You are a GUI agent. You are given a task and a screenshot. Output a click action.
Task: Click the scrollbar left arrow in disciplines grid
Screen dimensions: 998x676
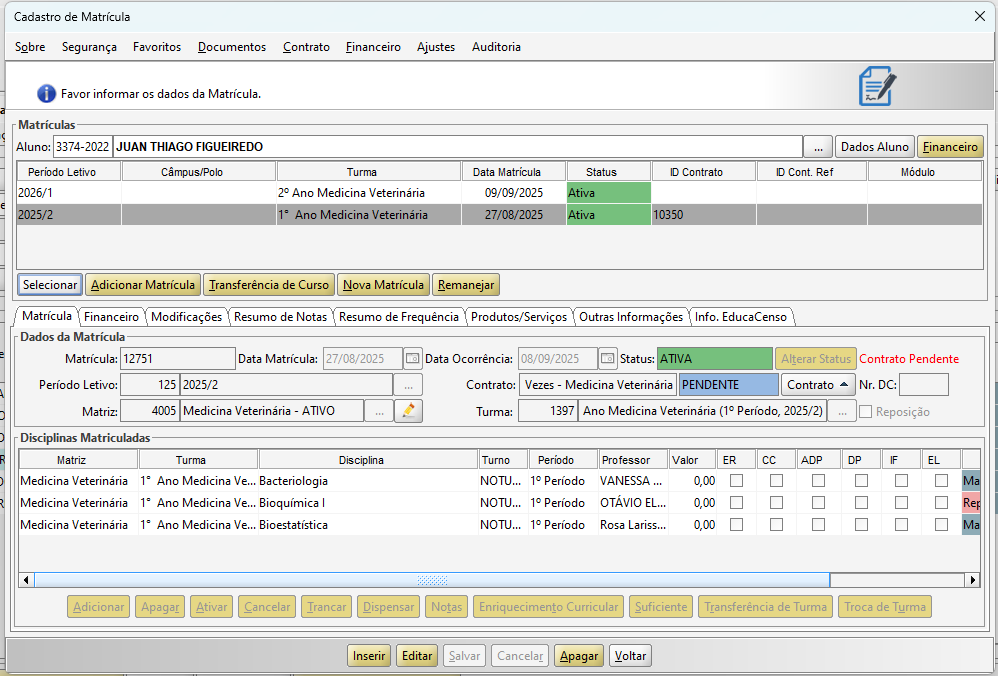(26, 580)
